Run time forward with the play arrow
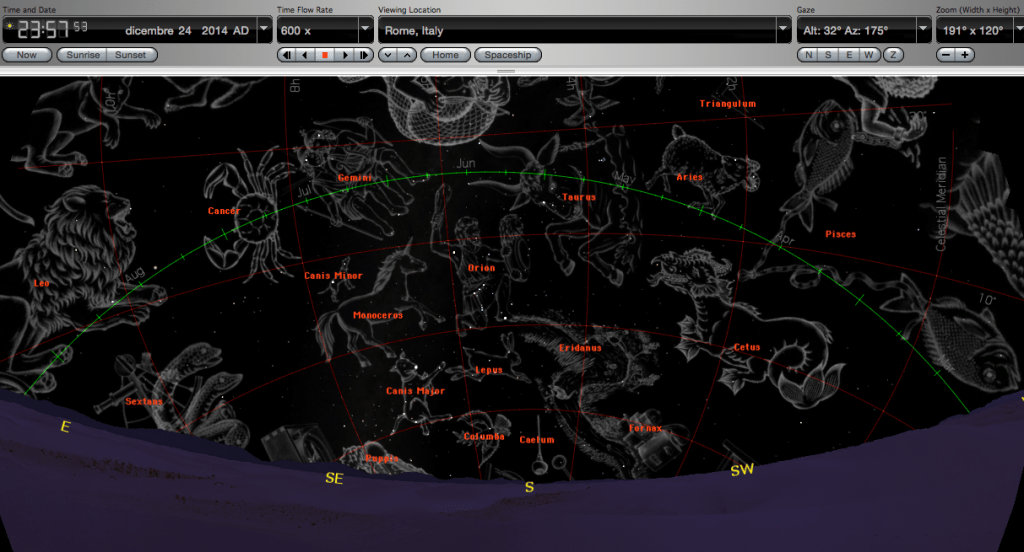 pos(345,55)
